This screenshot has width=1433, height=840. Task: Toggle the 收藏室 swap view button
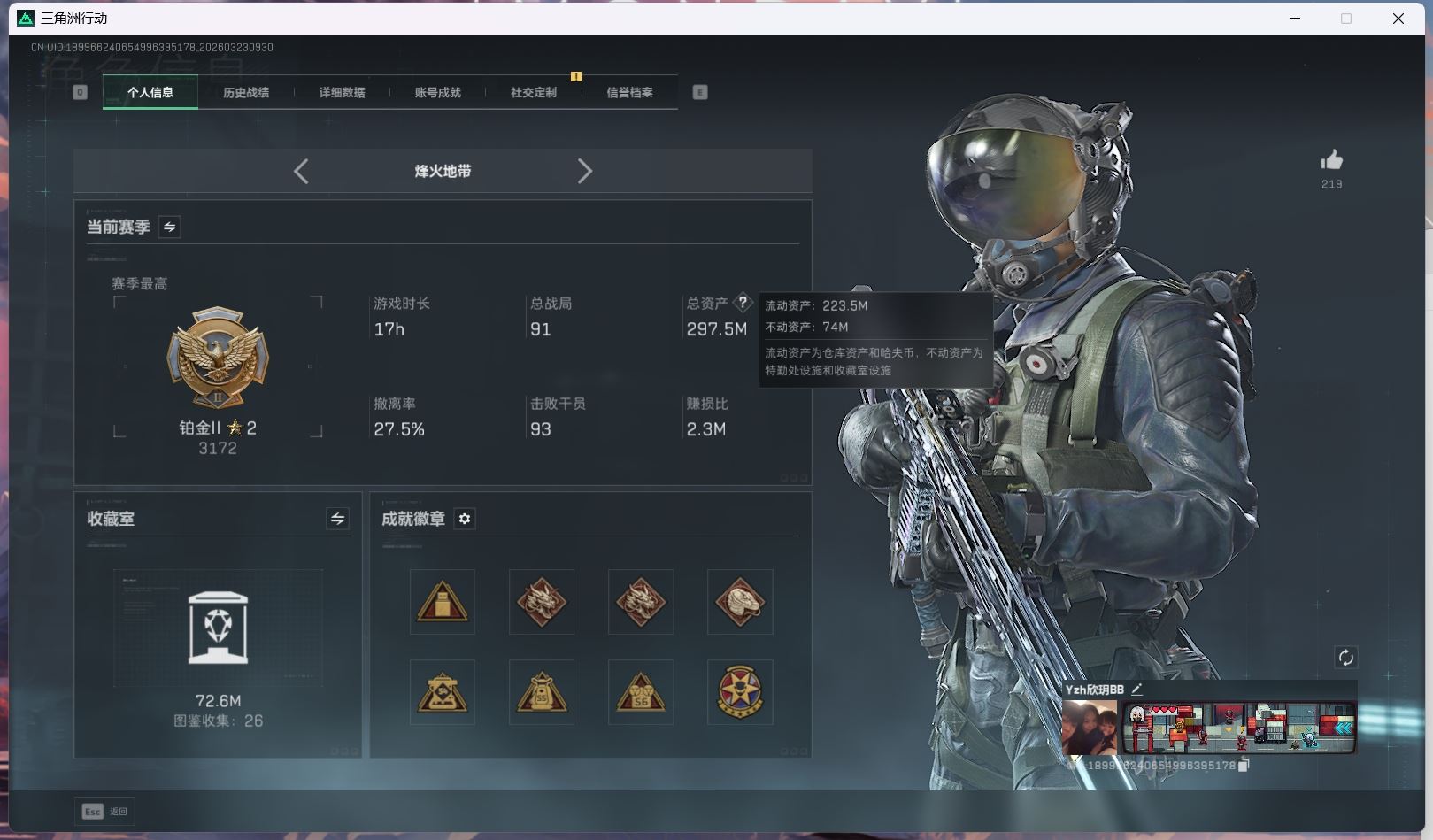[x=337, y=519]
